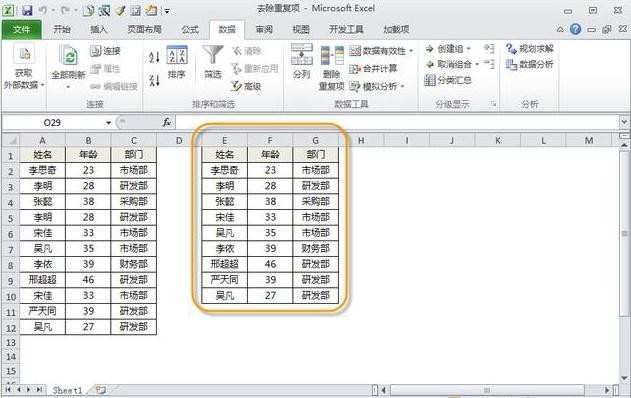Switch to the 开发工具 (Developer) tab
Image resolution: width=631 pixels, height=398 pixels.
[346, 29]
